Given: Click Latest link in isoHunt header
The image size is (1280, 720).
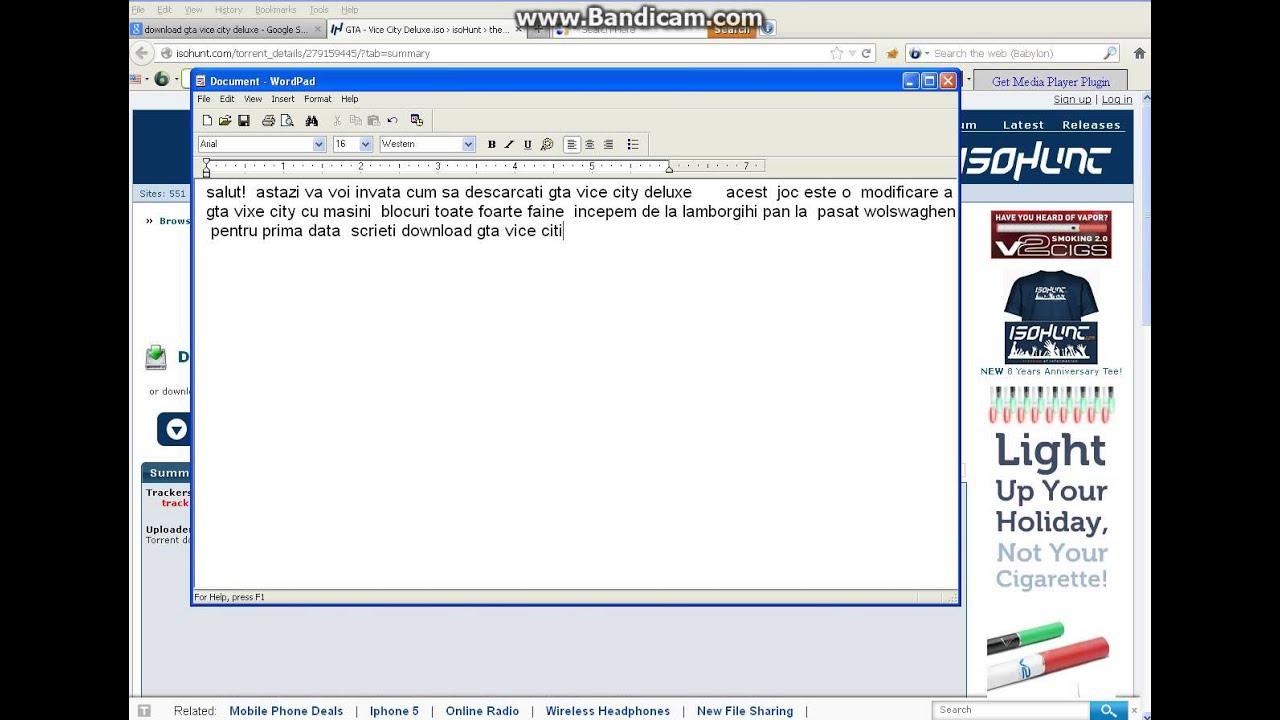Looking at the screenshot, I should click(1023, 125).
